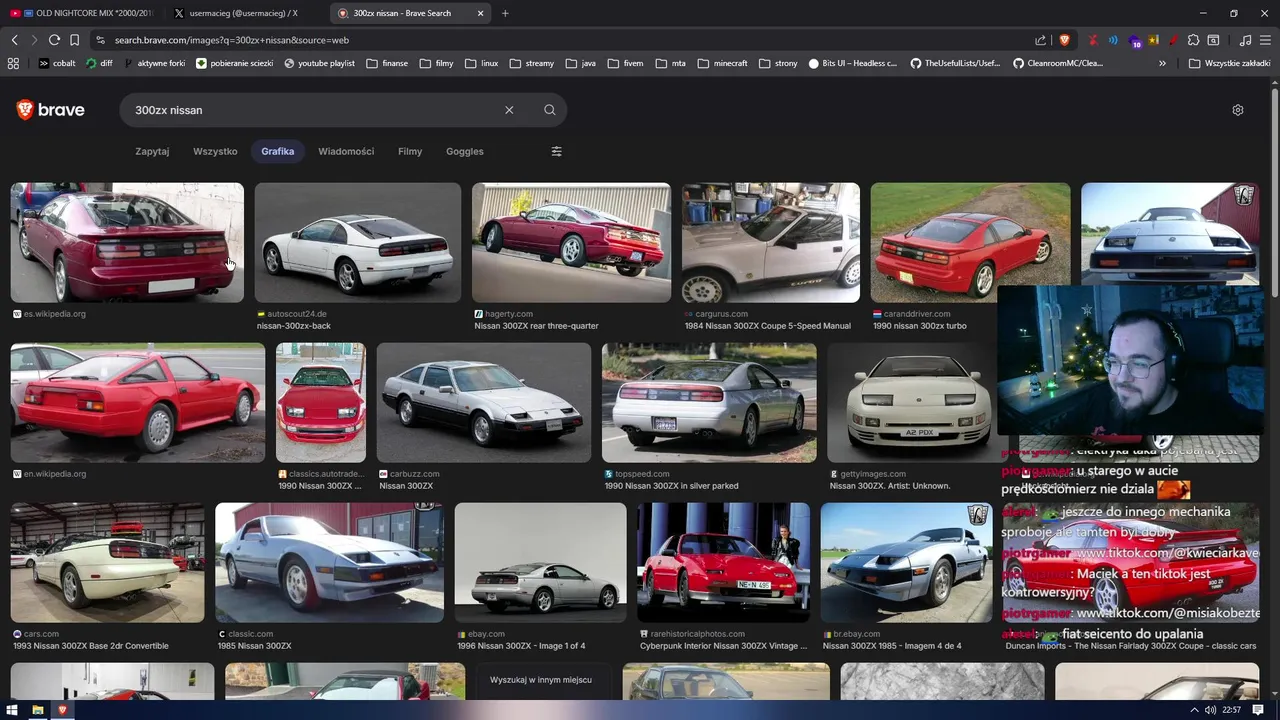
Task: Open the apps grid icon in bookmarks bar
Action: point(13,63)
